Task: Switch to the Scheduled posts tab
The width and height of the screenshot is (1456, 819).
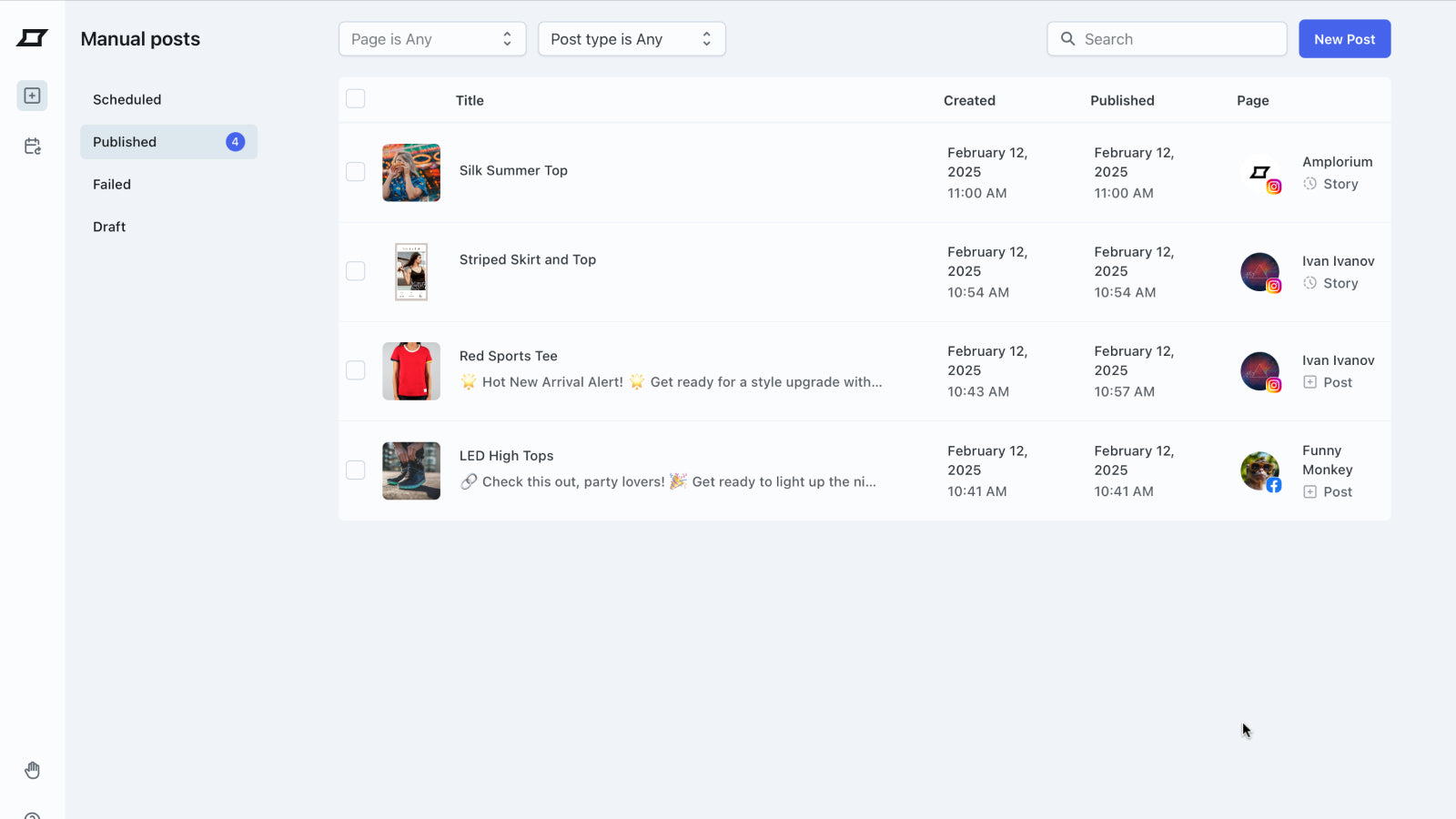Action: (127, 100)
